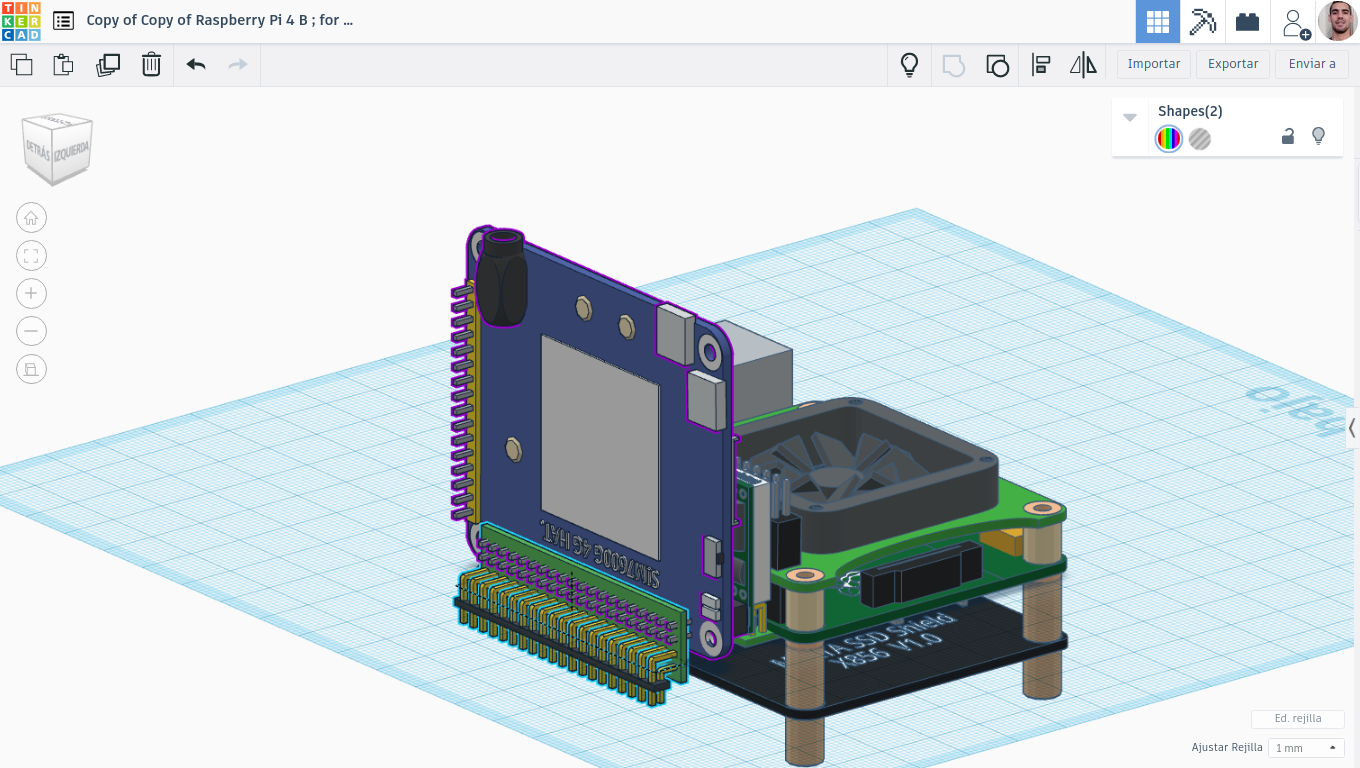The image size is (1360, 768).
Task: Select the multicolor solid swatch
Action: (1168, 139)
